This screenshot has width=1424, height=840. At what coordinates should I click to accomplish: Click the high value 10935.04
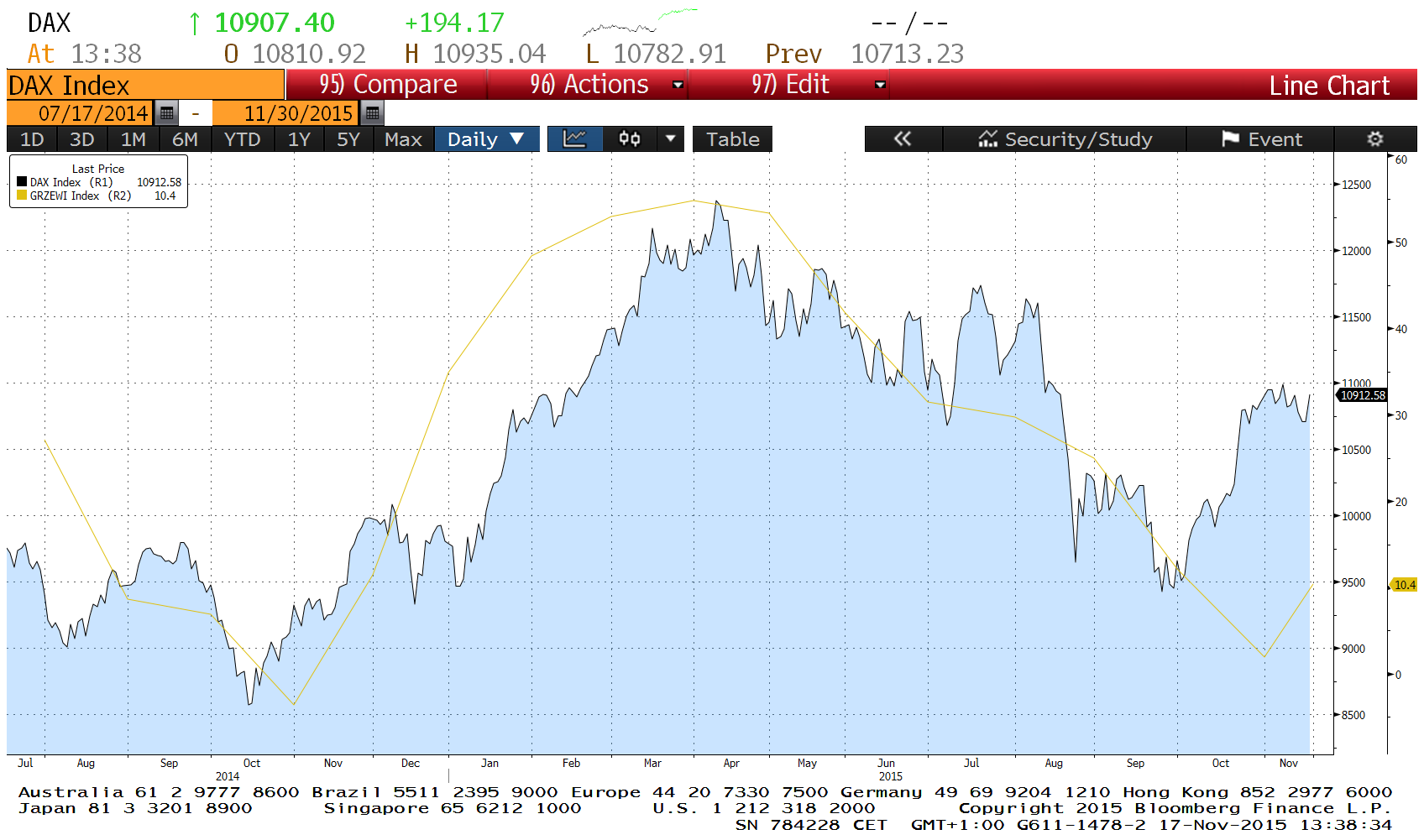coord(489,54)
